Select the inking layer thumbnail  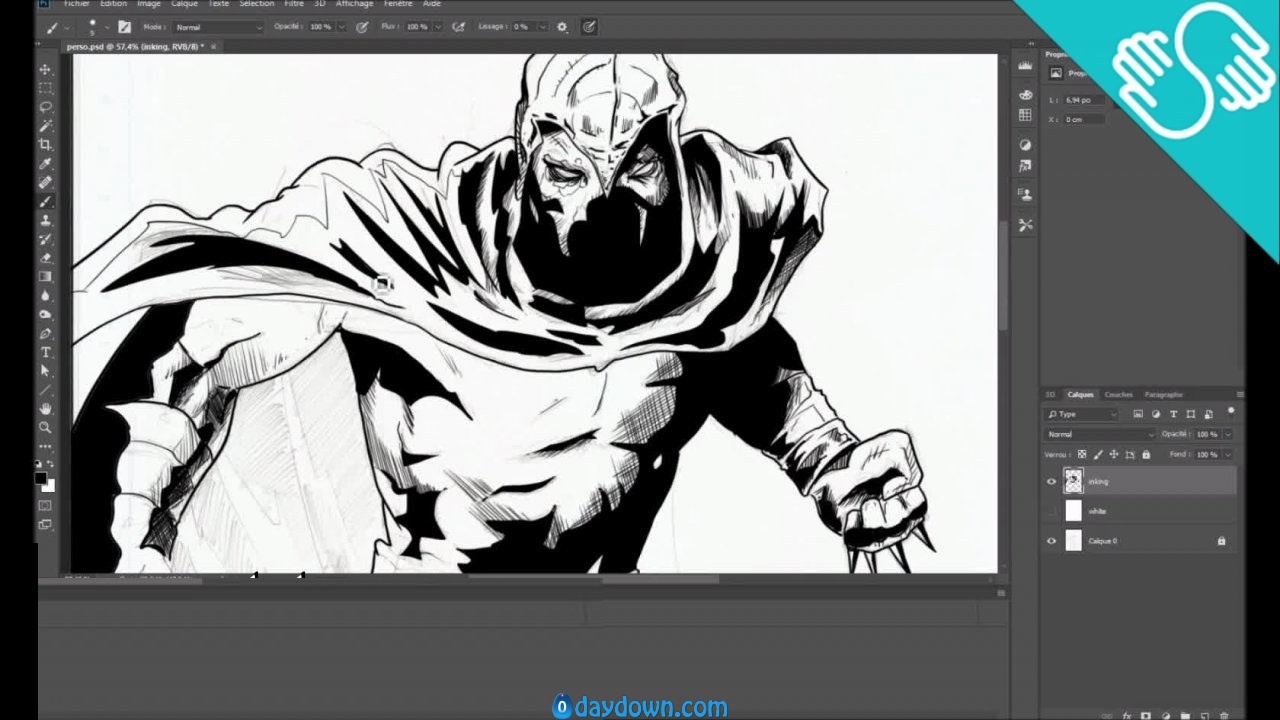(1073, 481)
